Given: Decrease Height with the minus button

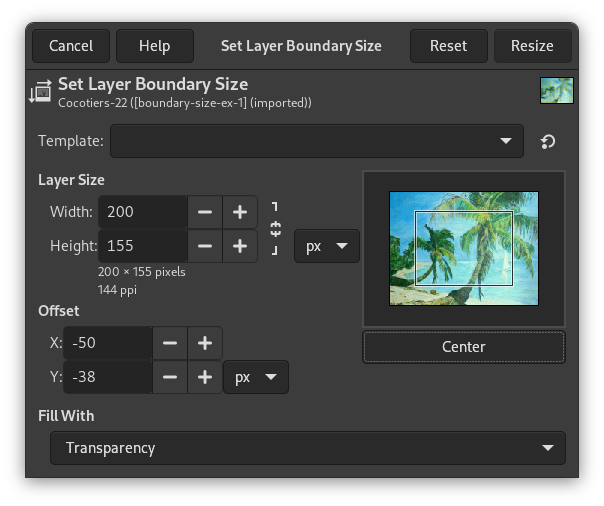Looking at the screenshot, I should pyautogui.click(x=204, y=245).
